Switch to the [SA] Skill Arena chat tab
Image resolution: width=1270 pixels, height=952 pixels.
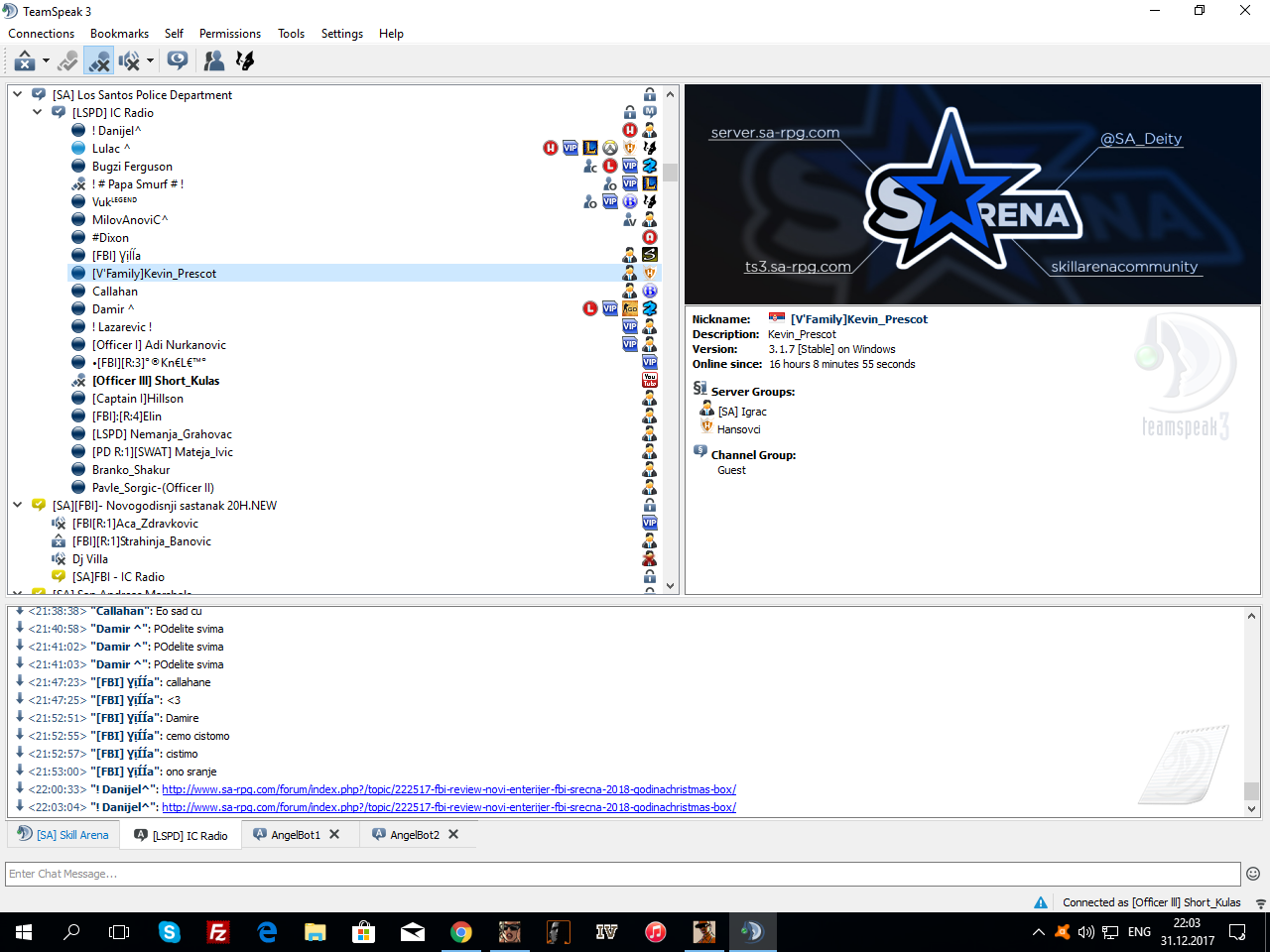(63, 835)
